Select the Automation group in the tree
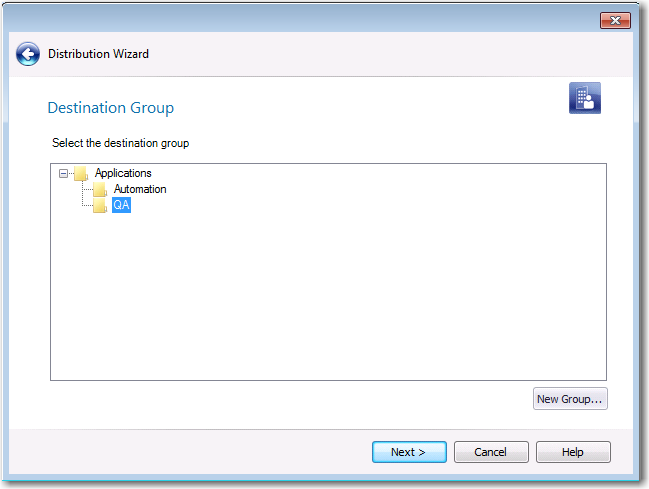 click(140, 190)
